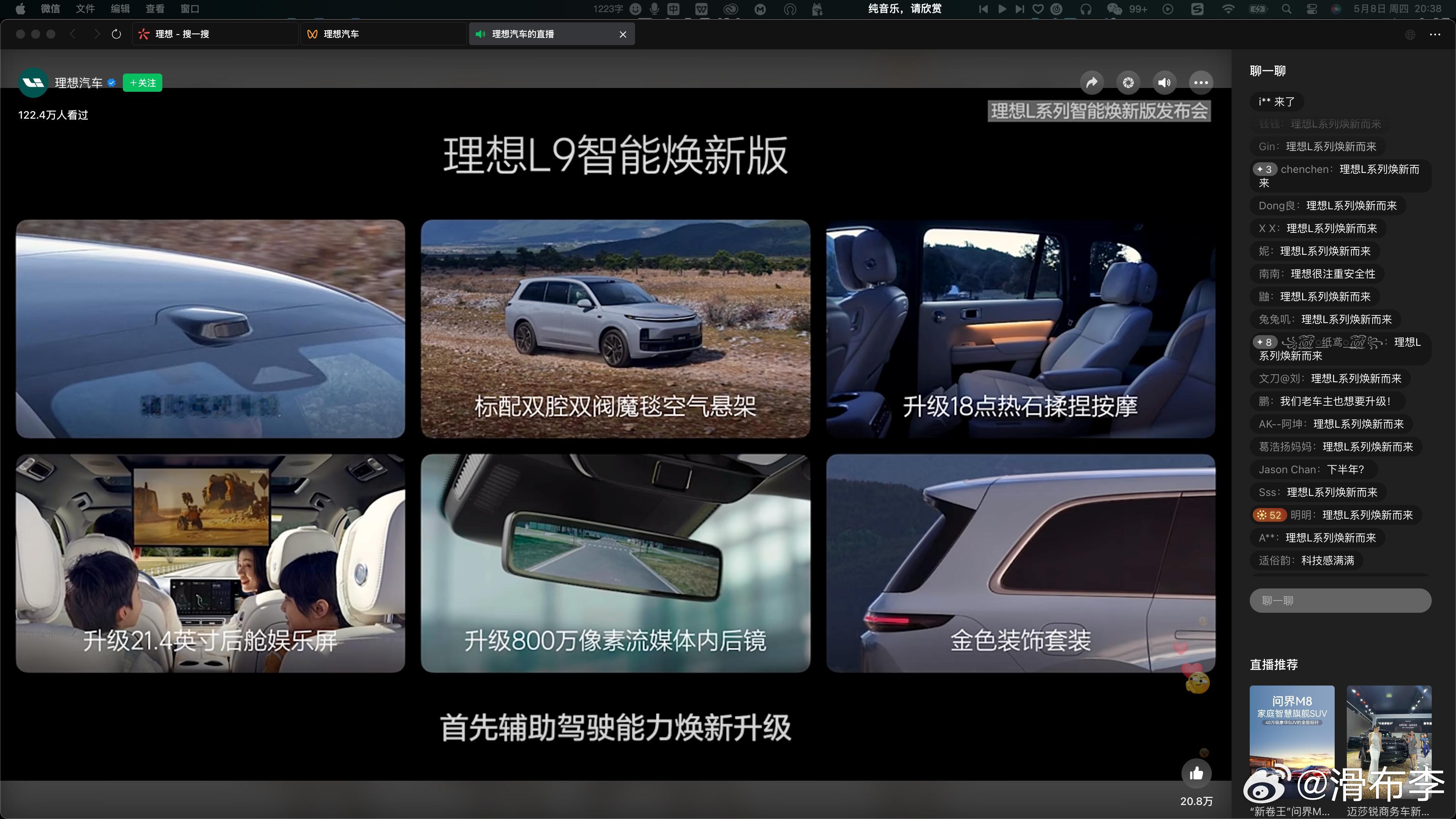Open Creative Cloud icon in menu bar
Screen dimensions: 1456x819
point(731,8)
